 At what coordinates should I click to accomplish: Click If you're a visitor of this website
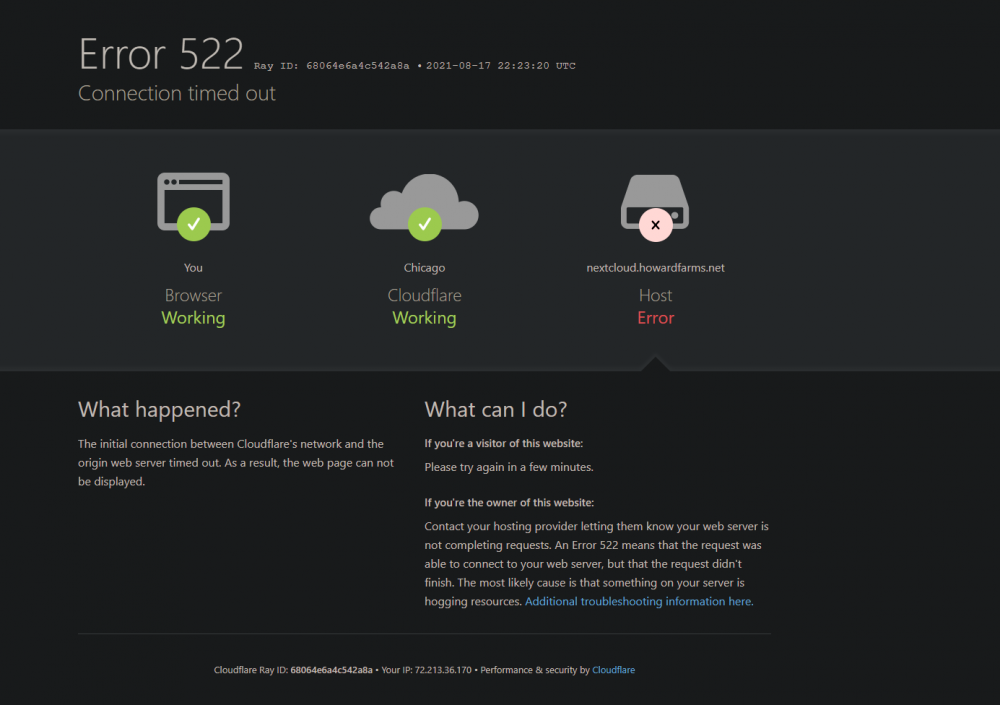504,443
